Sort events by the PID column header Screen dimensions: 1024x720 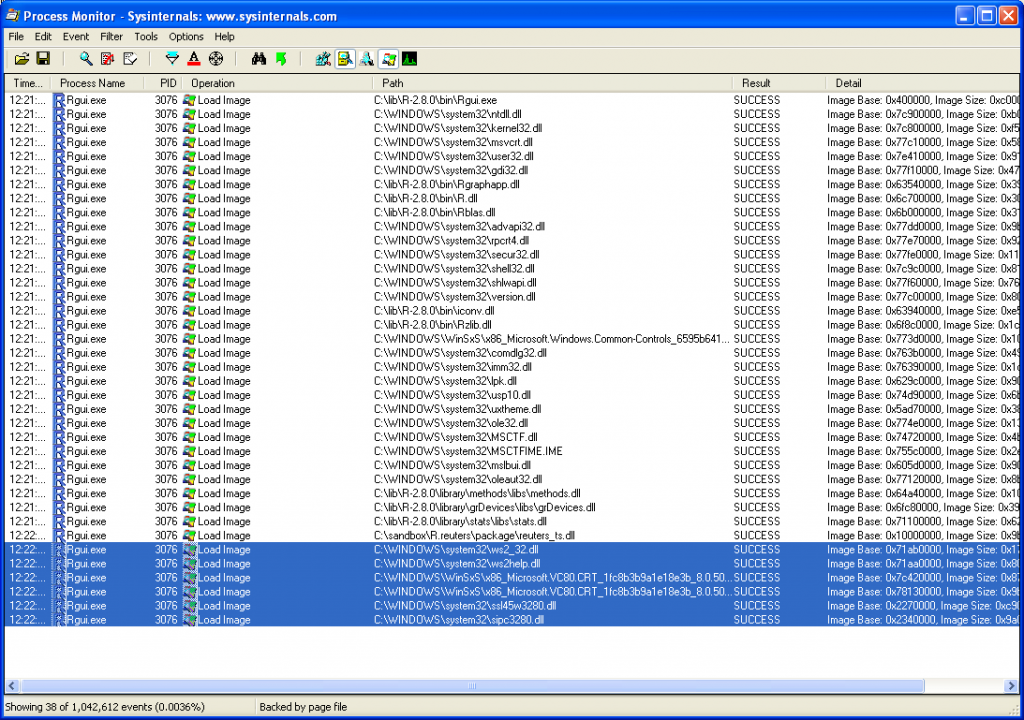165,83
